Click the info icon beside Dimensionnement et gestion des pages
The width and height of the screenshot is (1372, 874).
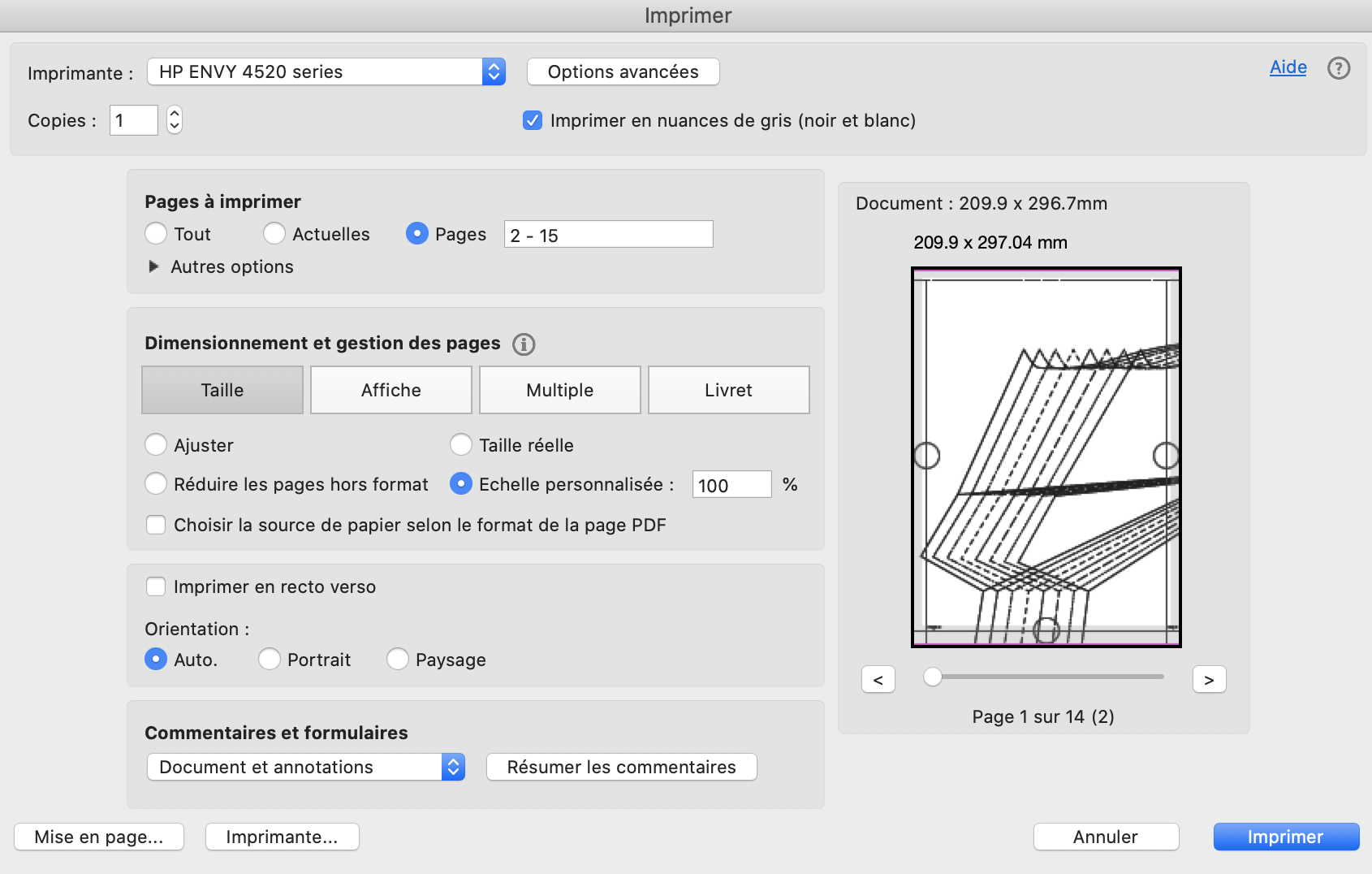(x=524, y=344)
